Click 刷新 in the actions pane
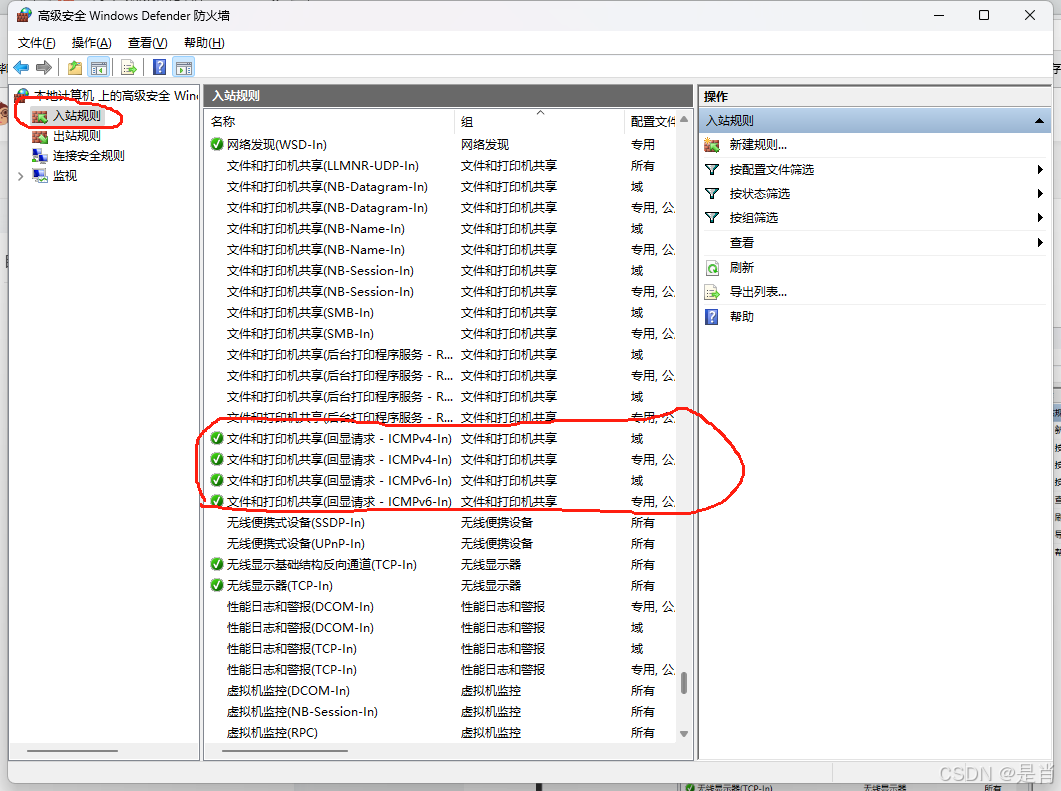1061x791 pixels. (742, 268)
